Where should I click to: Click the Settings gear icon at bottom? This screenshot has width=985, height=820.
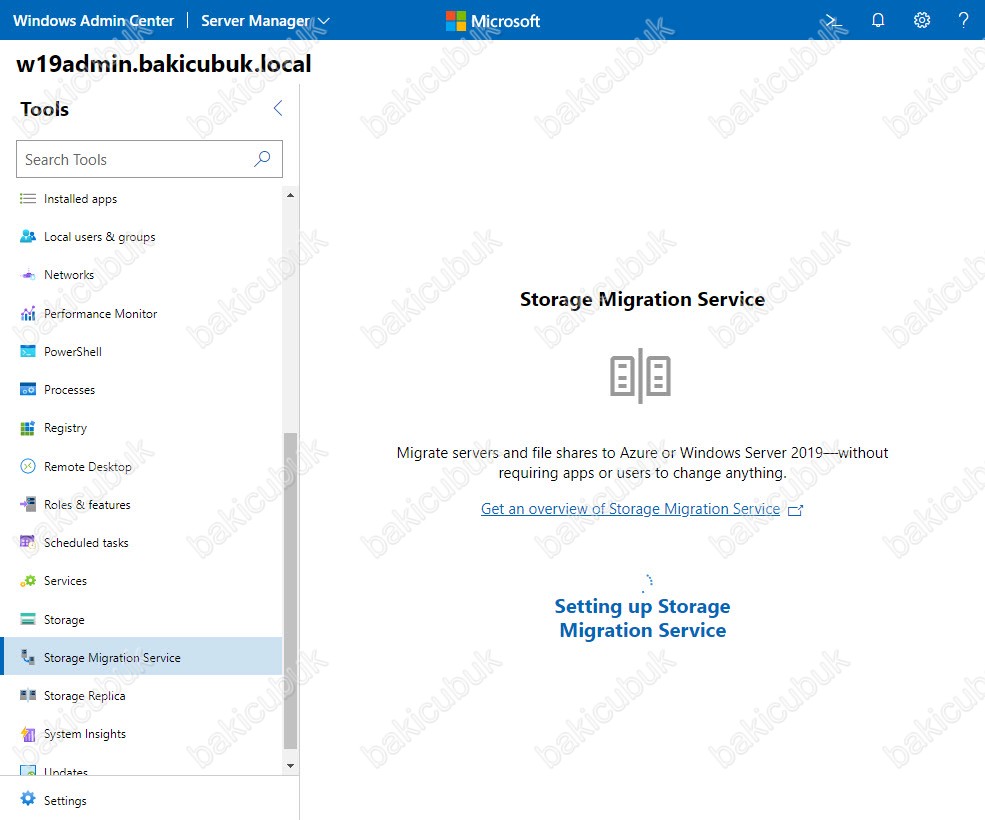28,799
